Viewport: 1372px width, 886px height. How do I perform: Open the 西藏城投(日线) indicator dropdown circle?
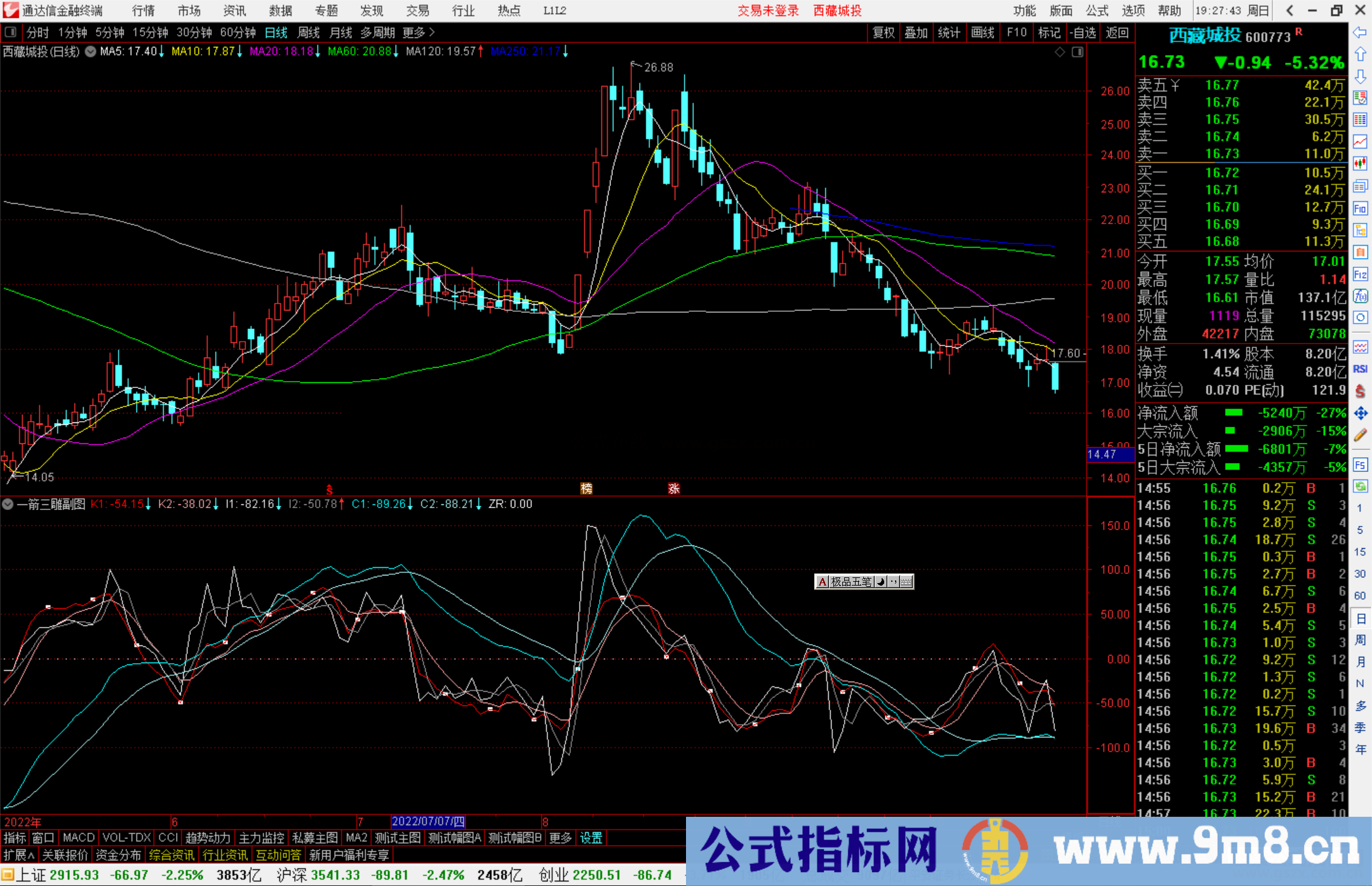pos(90,51)
